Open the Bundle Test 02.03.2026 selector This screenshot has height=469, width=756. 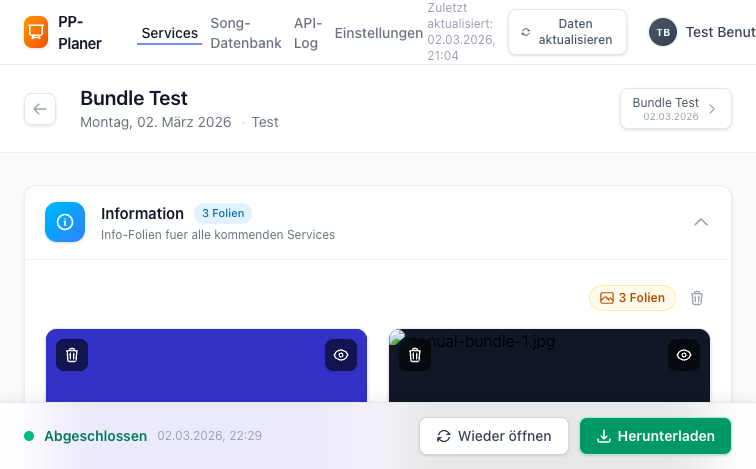pos(669,109)
